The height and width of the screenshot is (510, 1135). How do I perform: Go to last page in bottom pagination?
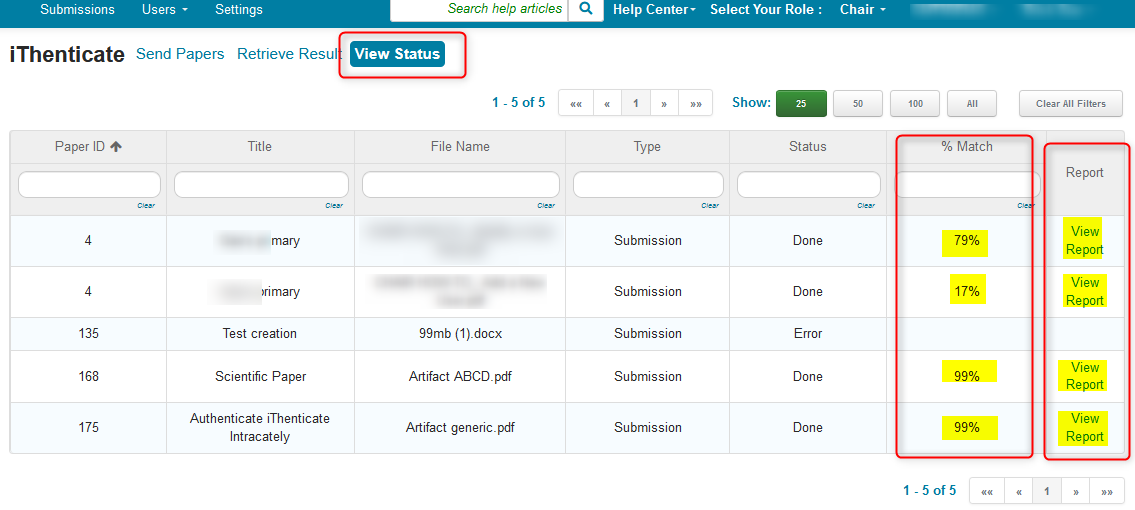1106,491
